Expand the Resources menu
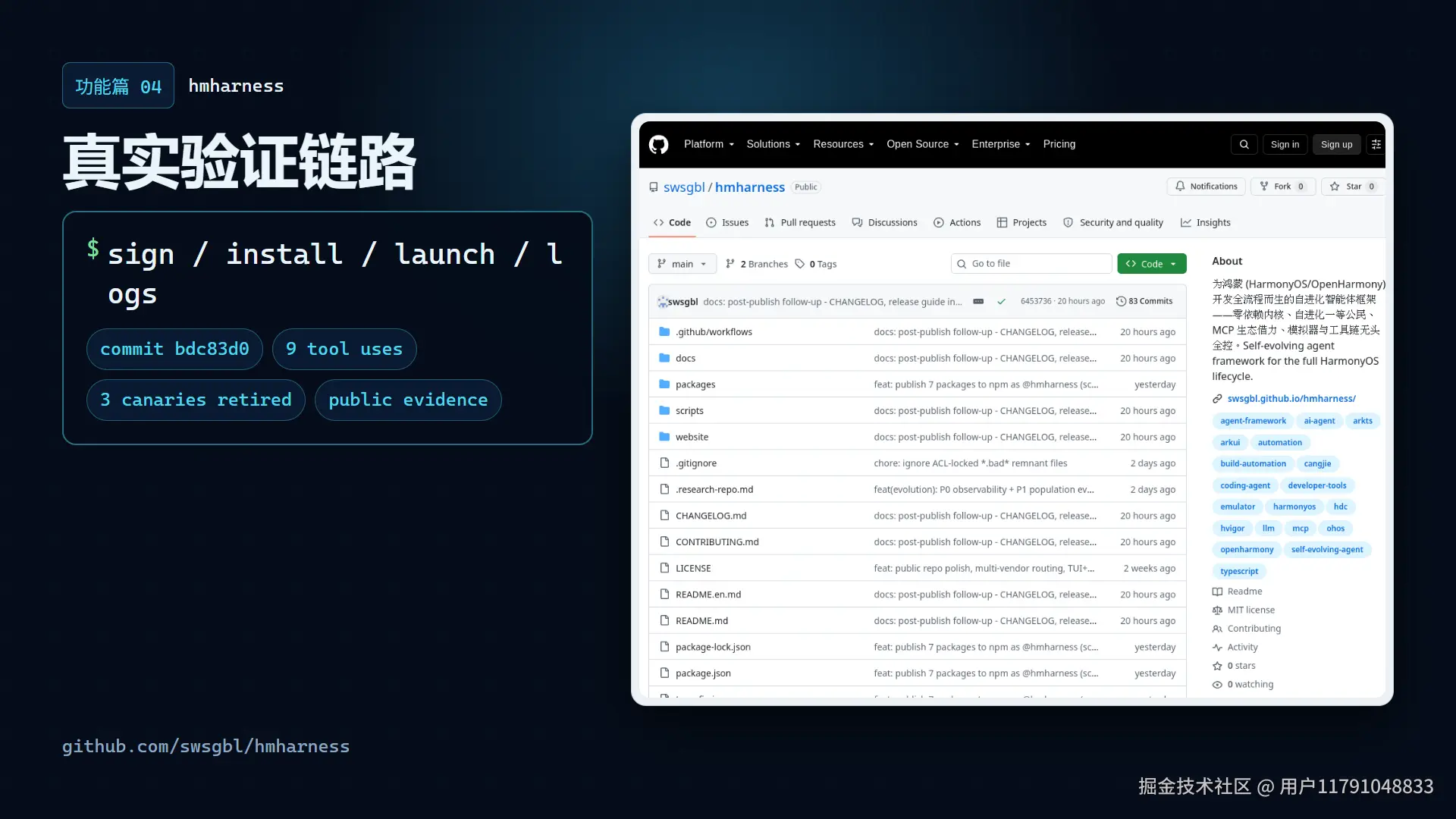The image size is (1456, 819). pyautogui.click(x=843, y=144)
